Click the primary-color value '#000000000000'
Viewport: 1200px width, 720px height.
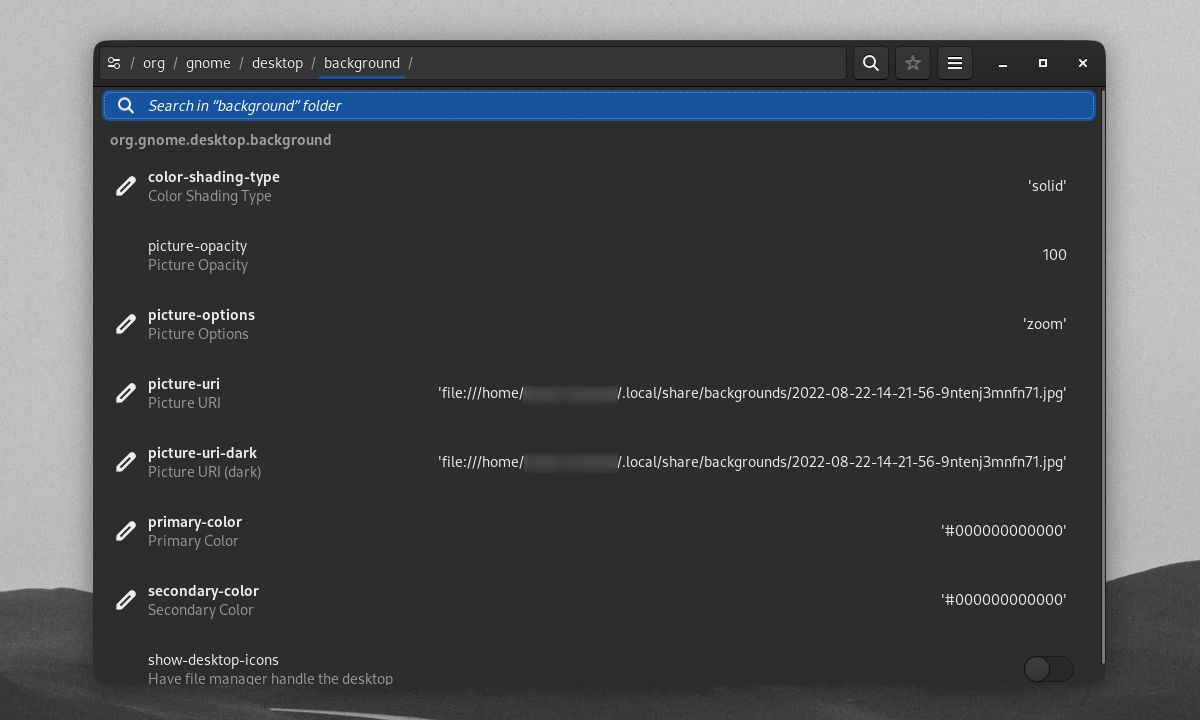pyautogui.click(x=1004, y=531)
